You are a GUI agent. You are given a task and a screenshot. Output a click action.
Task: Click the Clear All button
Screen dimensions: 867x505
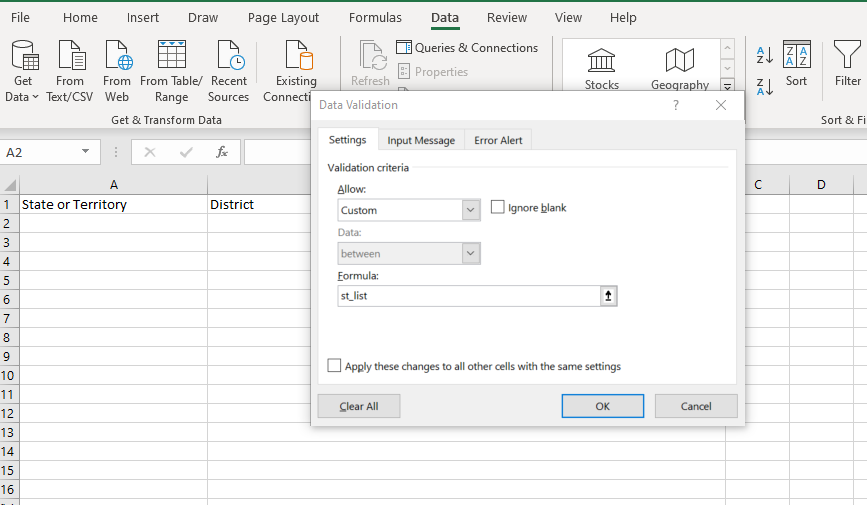359,406
